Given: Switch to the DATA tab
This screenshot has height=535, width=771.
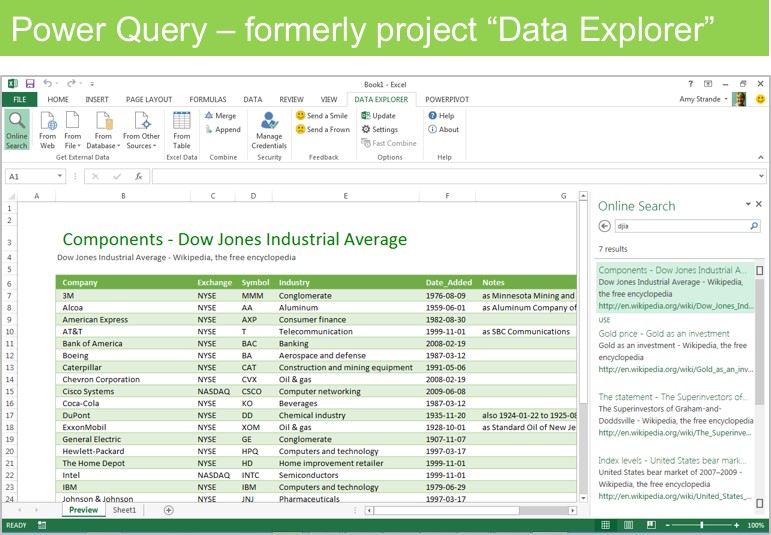Looking at the screenshot, I should (x=253, y=99).
